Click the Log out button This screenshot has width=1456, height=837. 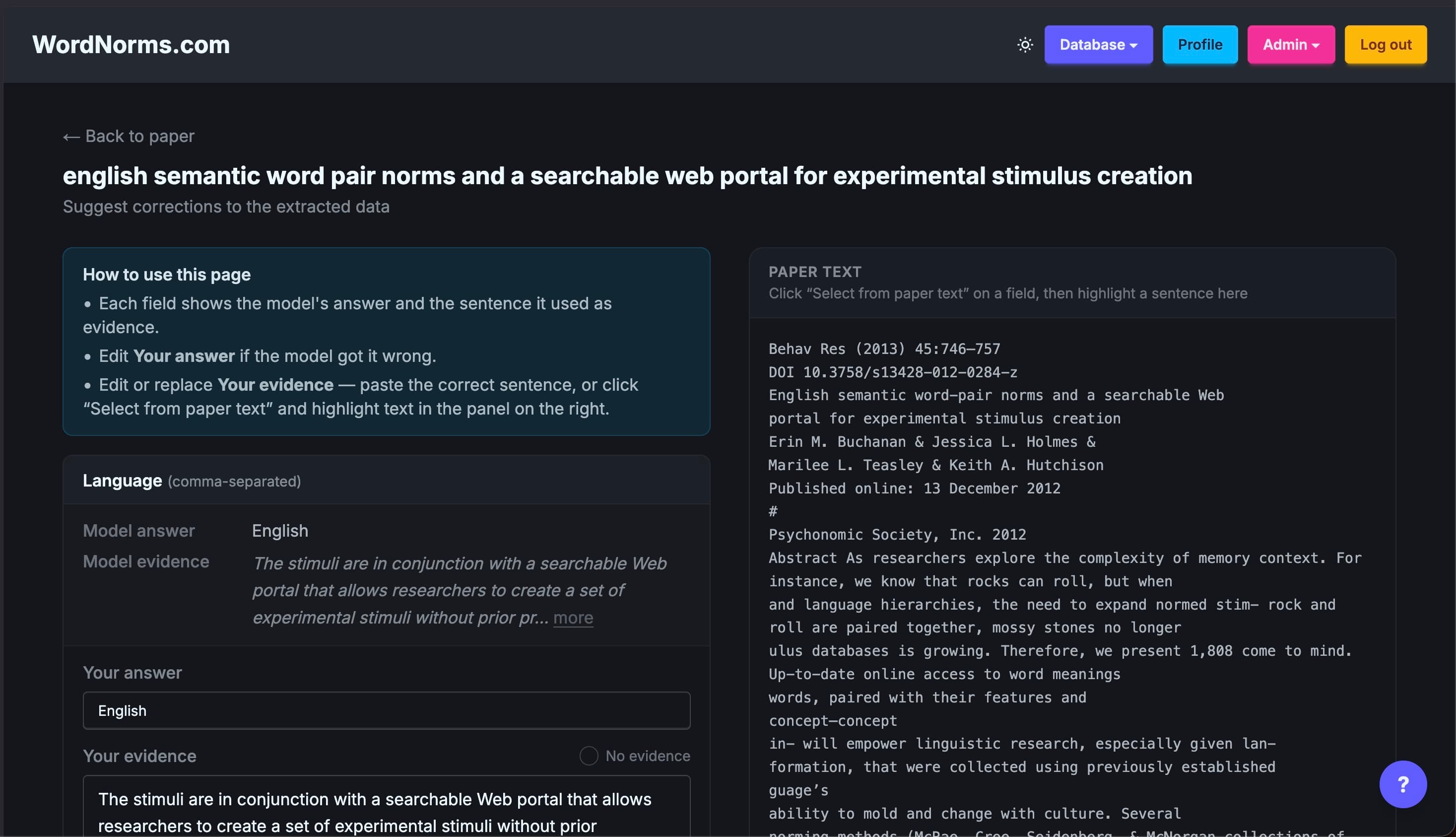point(1385,44)
